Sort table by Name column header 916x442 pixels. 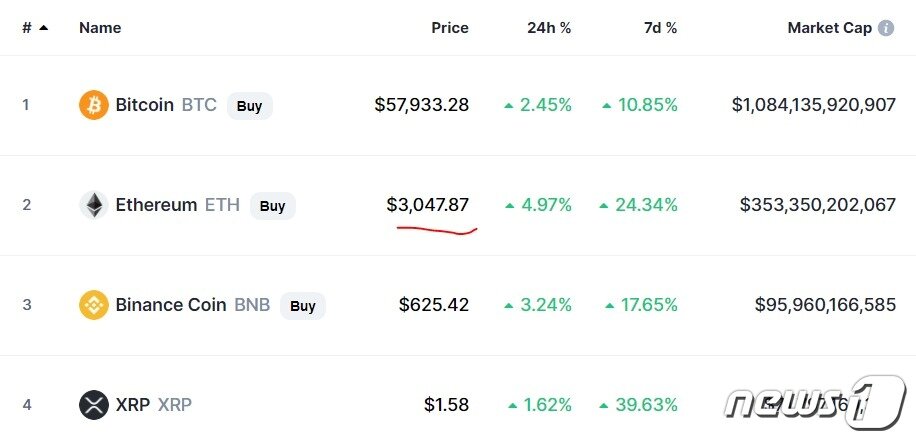tap(100, 28)
